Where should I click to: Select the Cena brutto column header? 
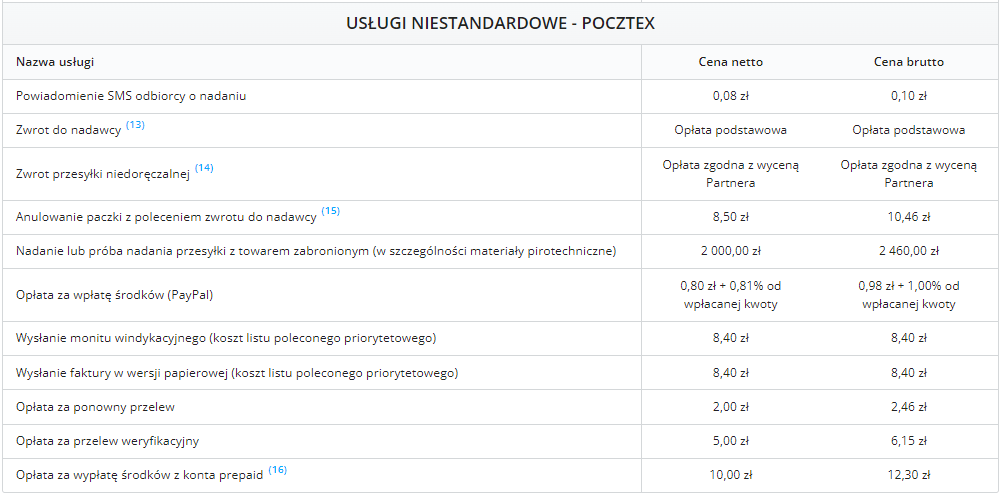[x=908, y=62]
